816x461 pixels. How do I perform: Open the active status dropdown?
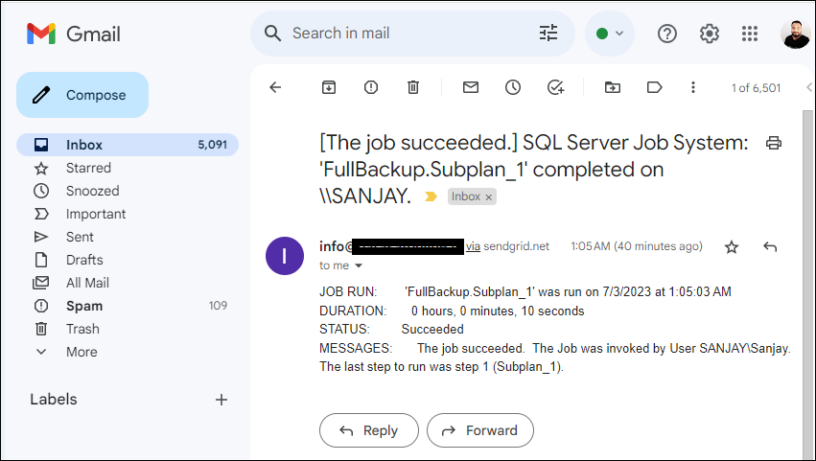(x=609, y=33)
